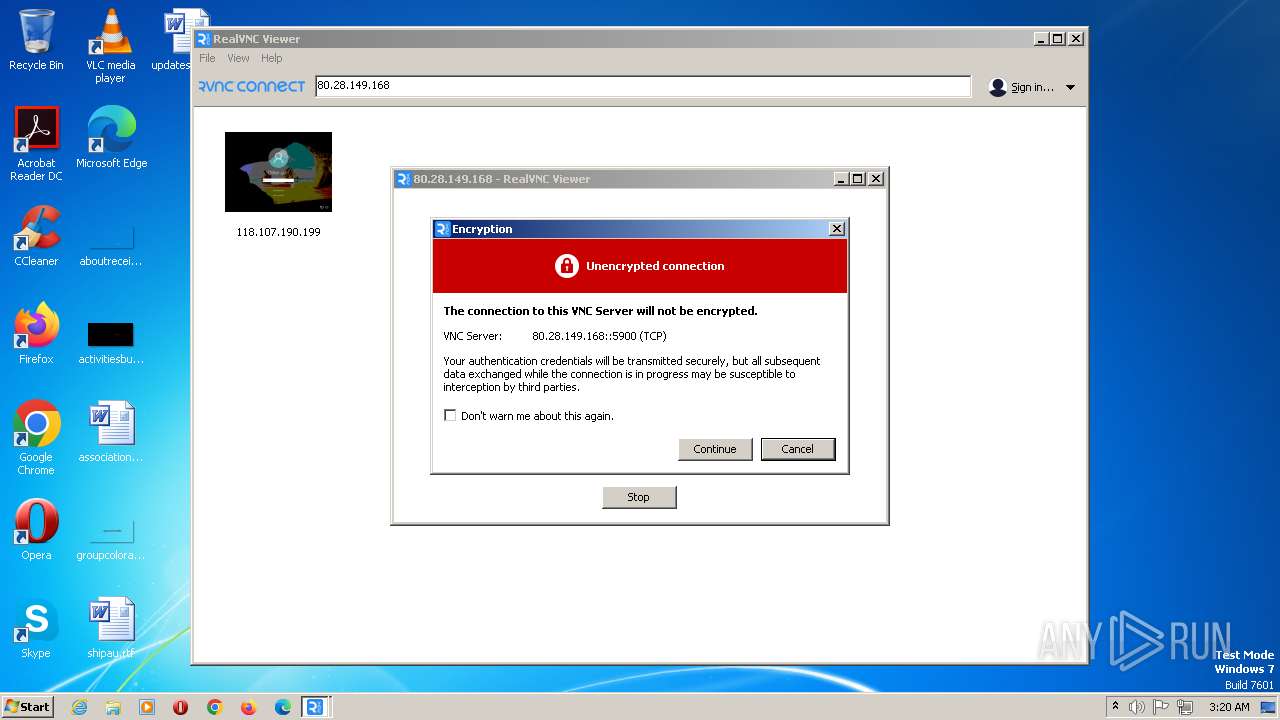Select the association... Word document icon
Screen dimensions: 1280x720
110,432
